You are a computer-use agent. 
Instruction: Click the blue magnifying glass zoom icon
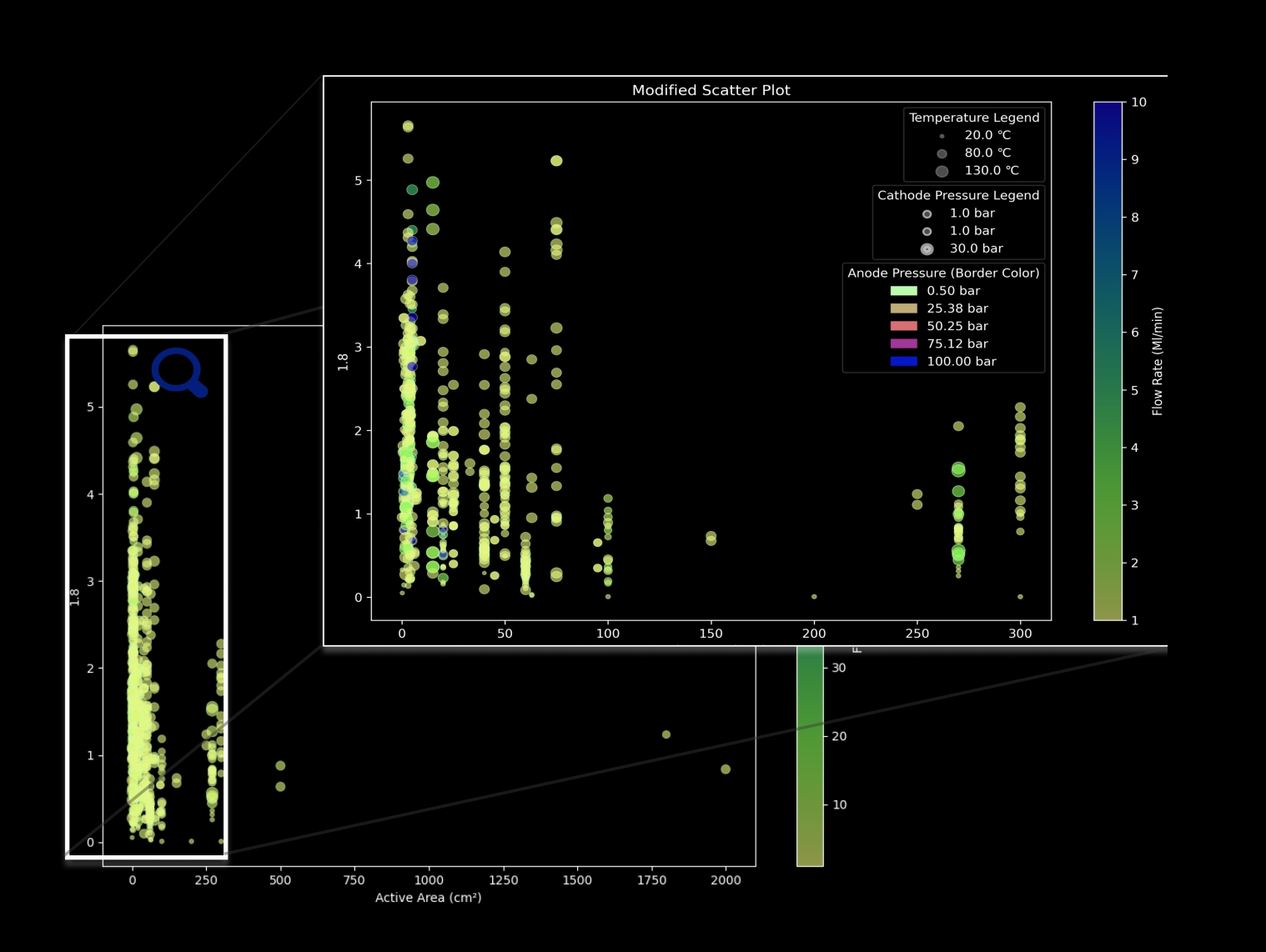coord(178,371)
